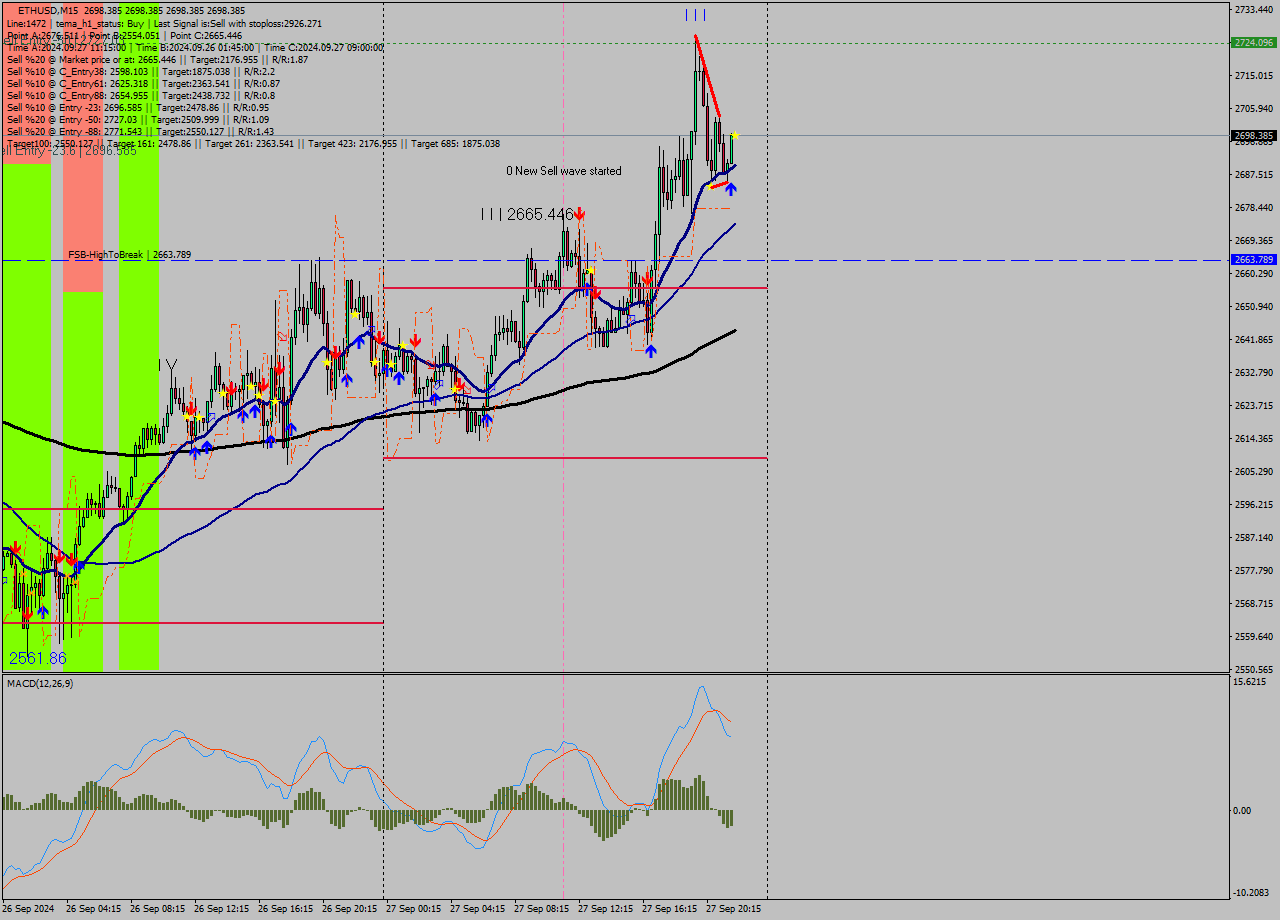Select the current price tag 2698.385 on axis

point(1253,135)
